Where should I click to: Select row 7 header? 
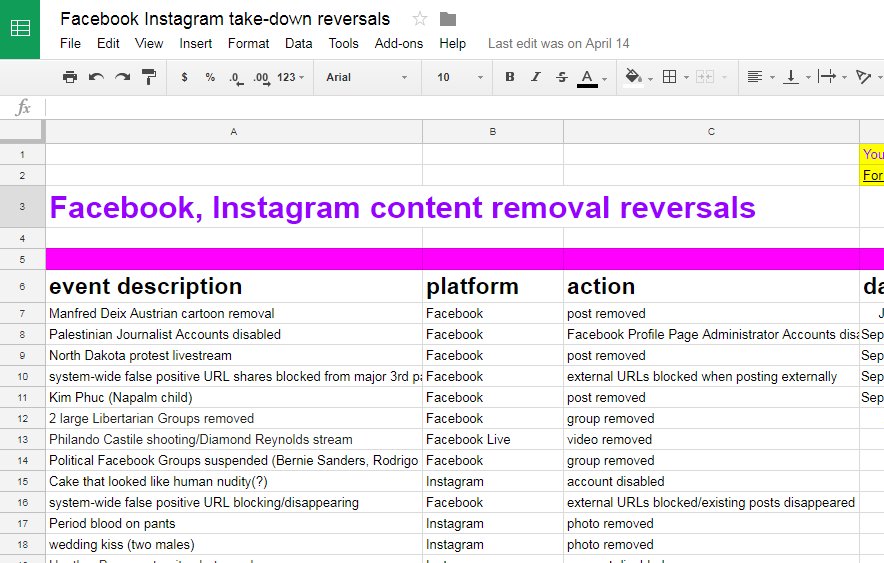coord(23,313)
